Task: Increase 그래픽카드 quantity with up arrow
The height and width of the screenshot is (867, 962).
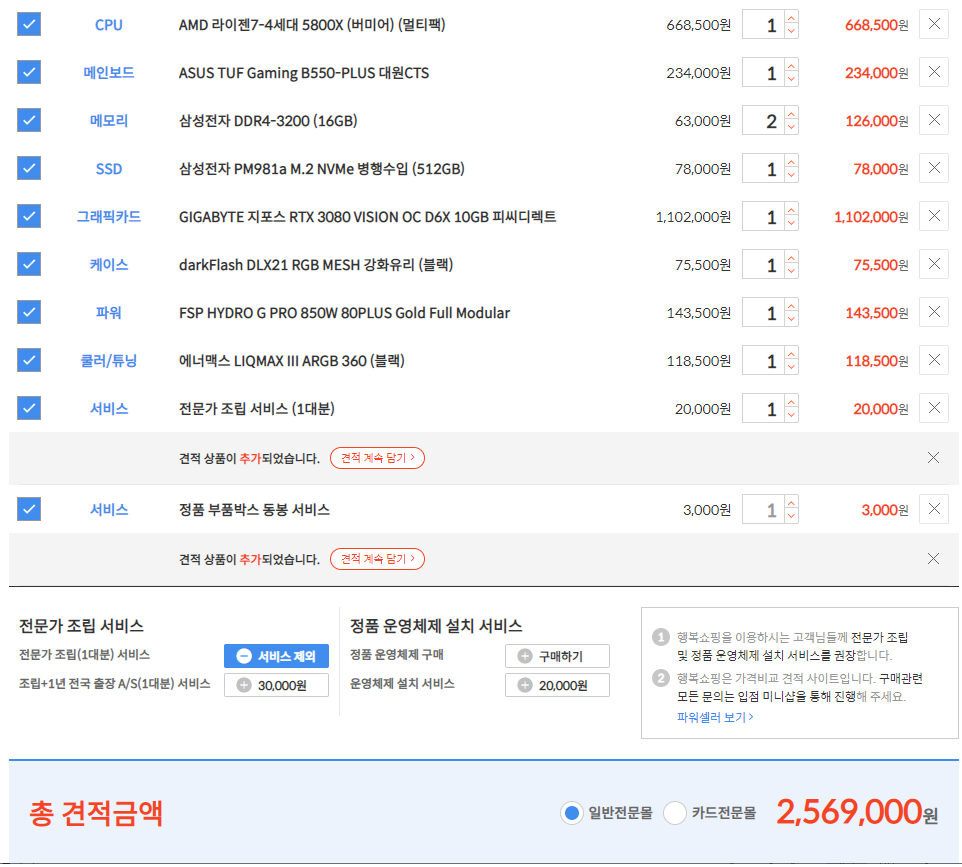Action: coord(791,209)
